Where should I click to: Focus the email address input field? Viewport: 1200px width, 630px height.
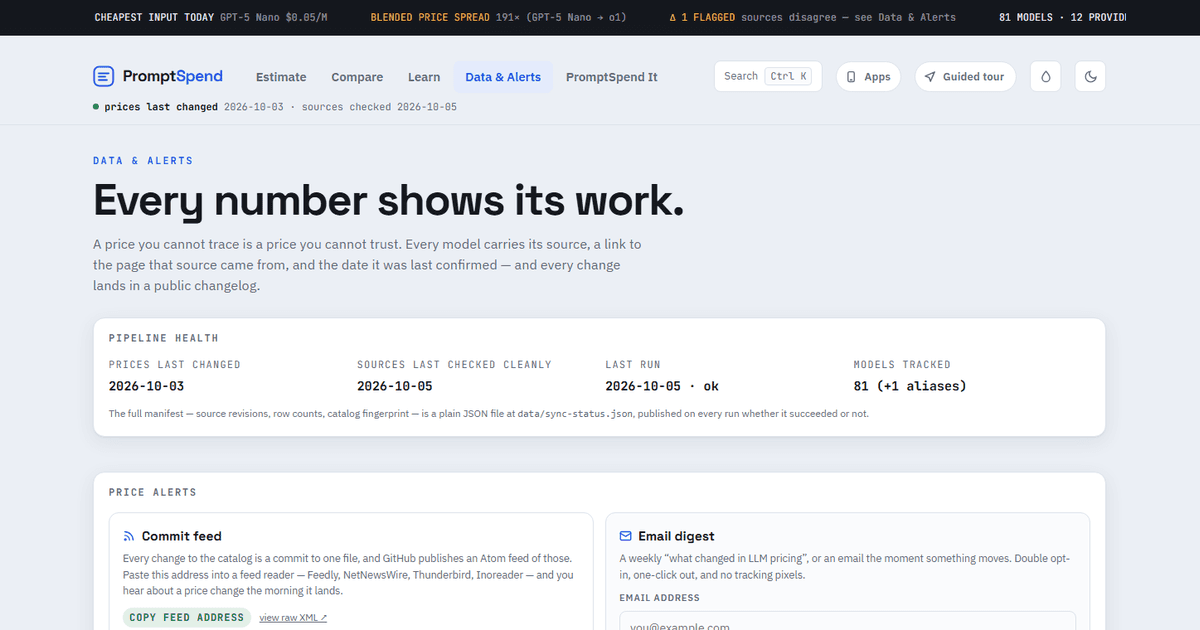(x=847, y=620)
